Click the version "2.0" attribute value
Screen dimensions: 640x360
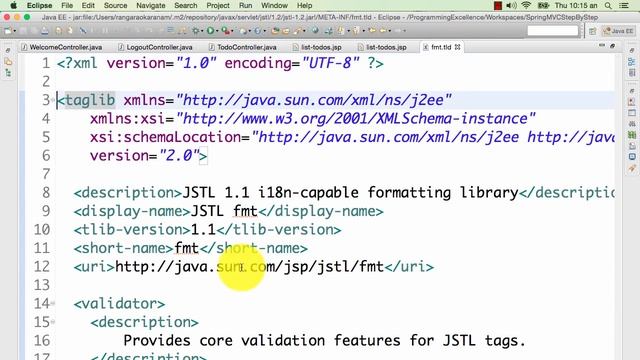pyautogui.click(x=179, y=156)
